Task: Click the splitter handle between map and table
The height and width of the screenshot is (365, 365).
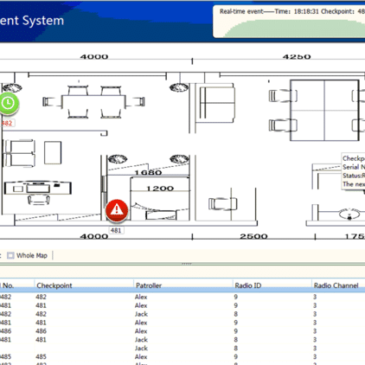Action: pyautogui.click(x=186, y=264)
